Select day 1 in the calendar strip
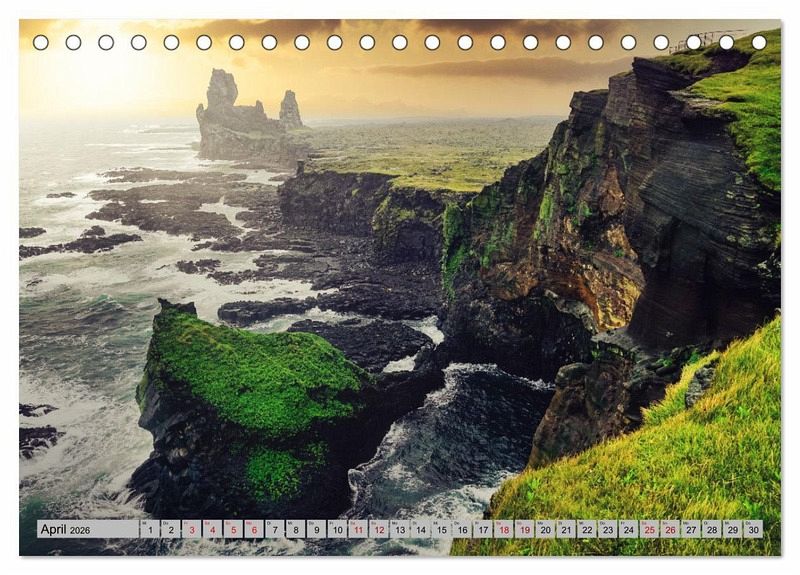800x575 pixels. point(150,530)
